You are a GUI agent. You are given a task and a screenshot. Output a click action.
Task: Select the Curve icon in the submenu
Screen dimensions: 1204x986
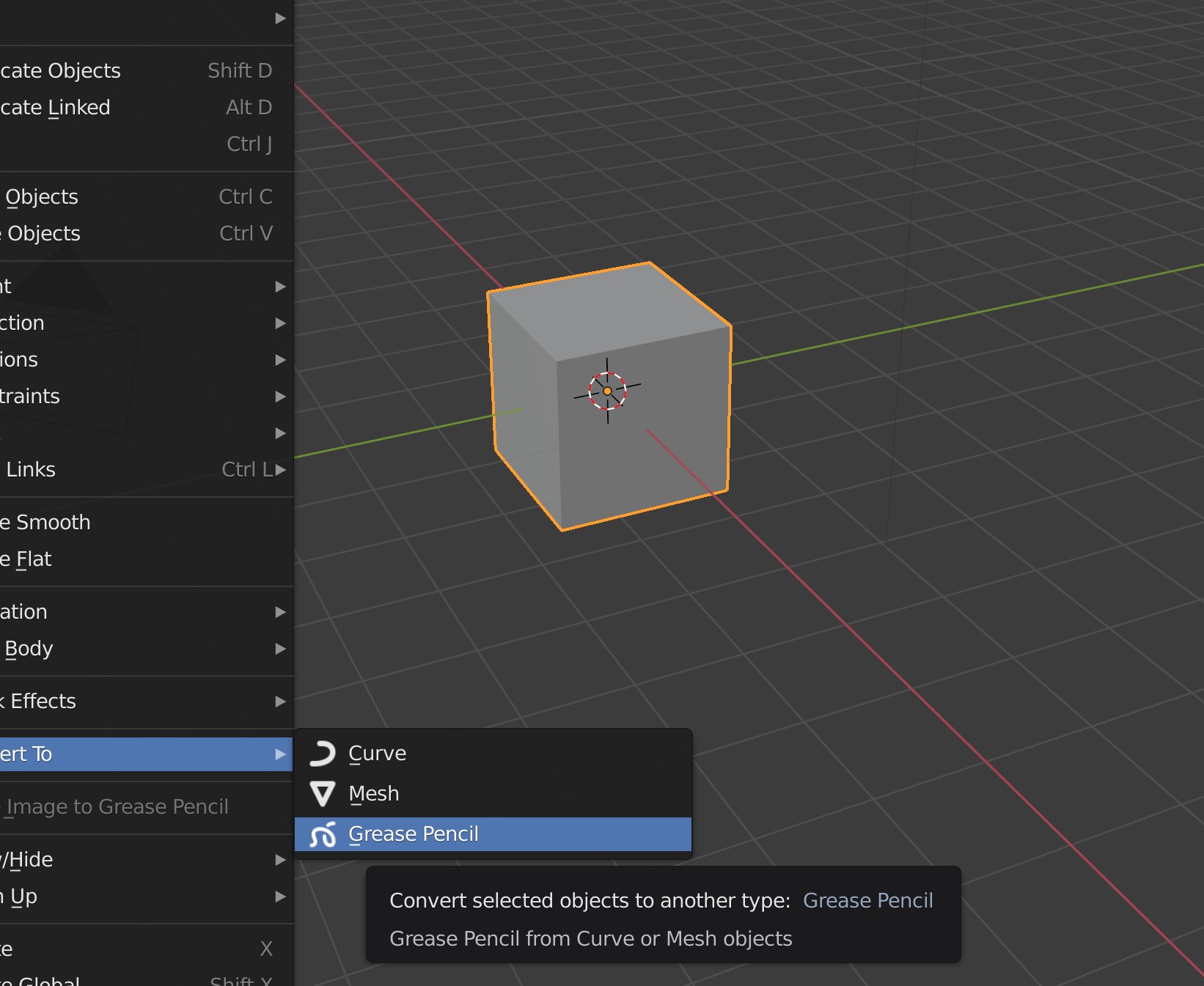pos(323,753)
